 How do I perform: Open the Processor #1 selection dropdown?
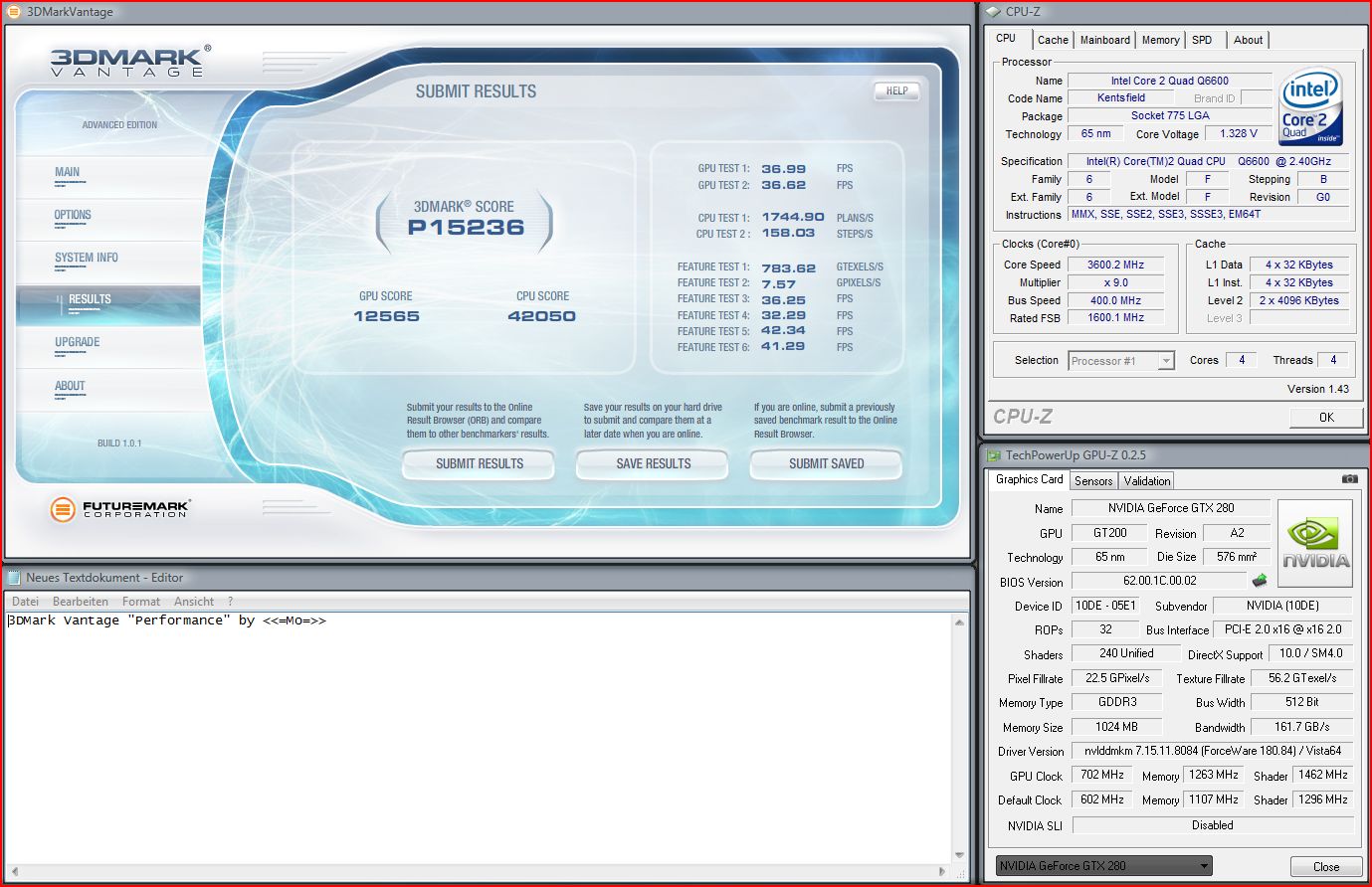click(1121, 361)
